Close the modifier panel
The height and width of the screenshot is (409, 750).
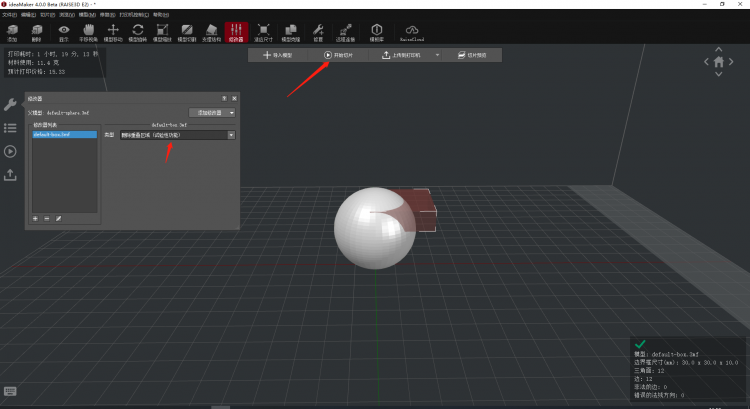point(234,98)
